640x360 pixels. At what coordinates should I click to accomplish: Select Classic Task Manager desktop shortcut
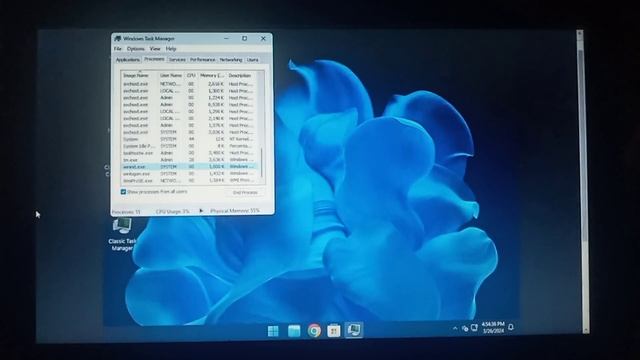pos(122,234)
